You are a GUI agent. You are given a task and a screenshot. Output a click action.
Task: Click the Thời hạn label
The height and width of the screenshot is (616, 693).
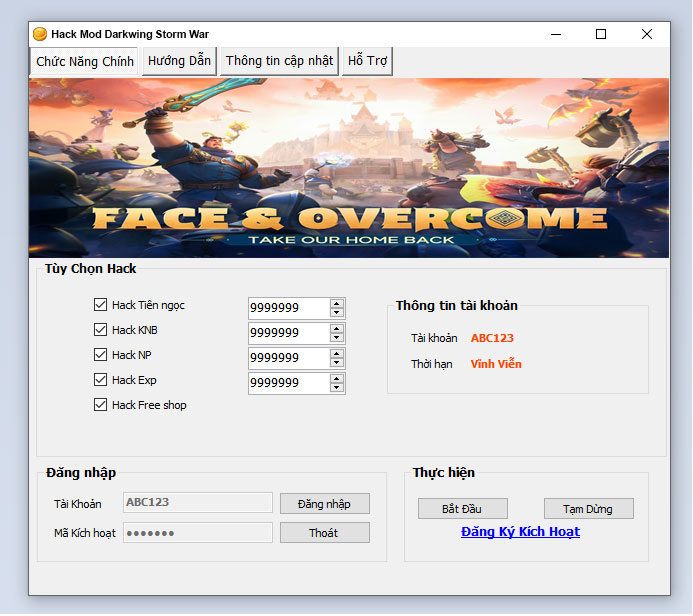coord(432,364)
